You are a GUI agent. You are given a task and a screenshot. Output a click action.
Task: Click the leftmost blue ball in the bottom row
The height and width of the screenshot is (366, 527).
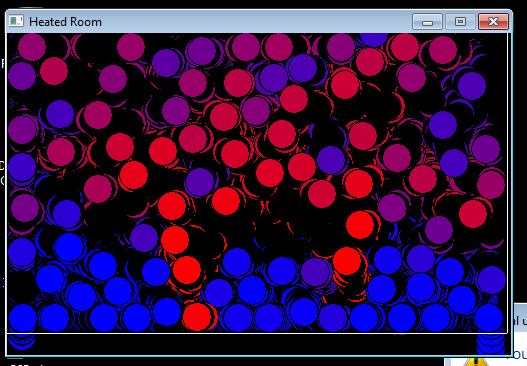[x=23, y=318]
